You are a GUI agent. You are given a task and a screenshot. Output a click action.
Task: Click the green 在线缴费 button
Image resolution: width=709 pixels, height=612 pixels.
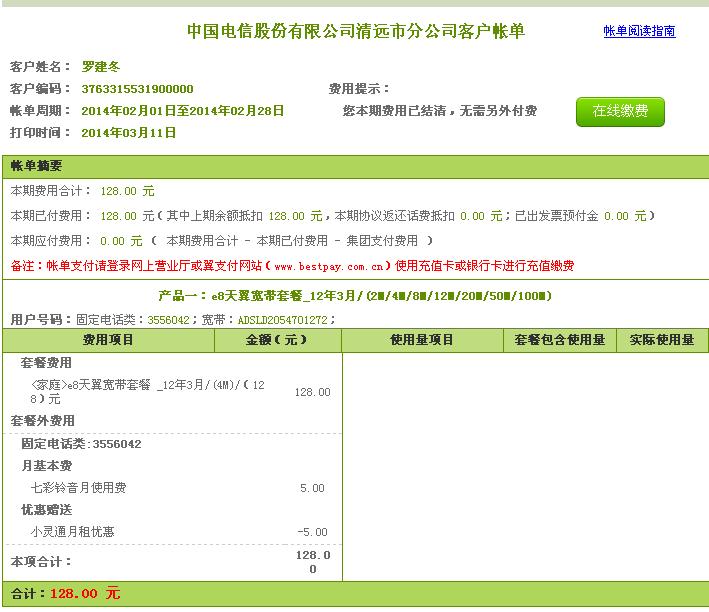point(620,112)
